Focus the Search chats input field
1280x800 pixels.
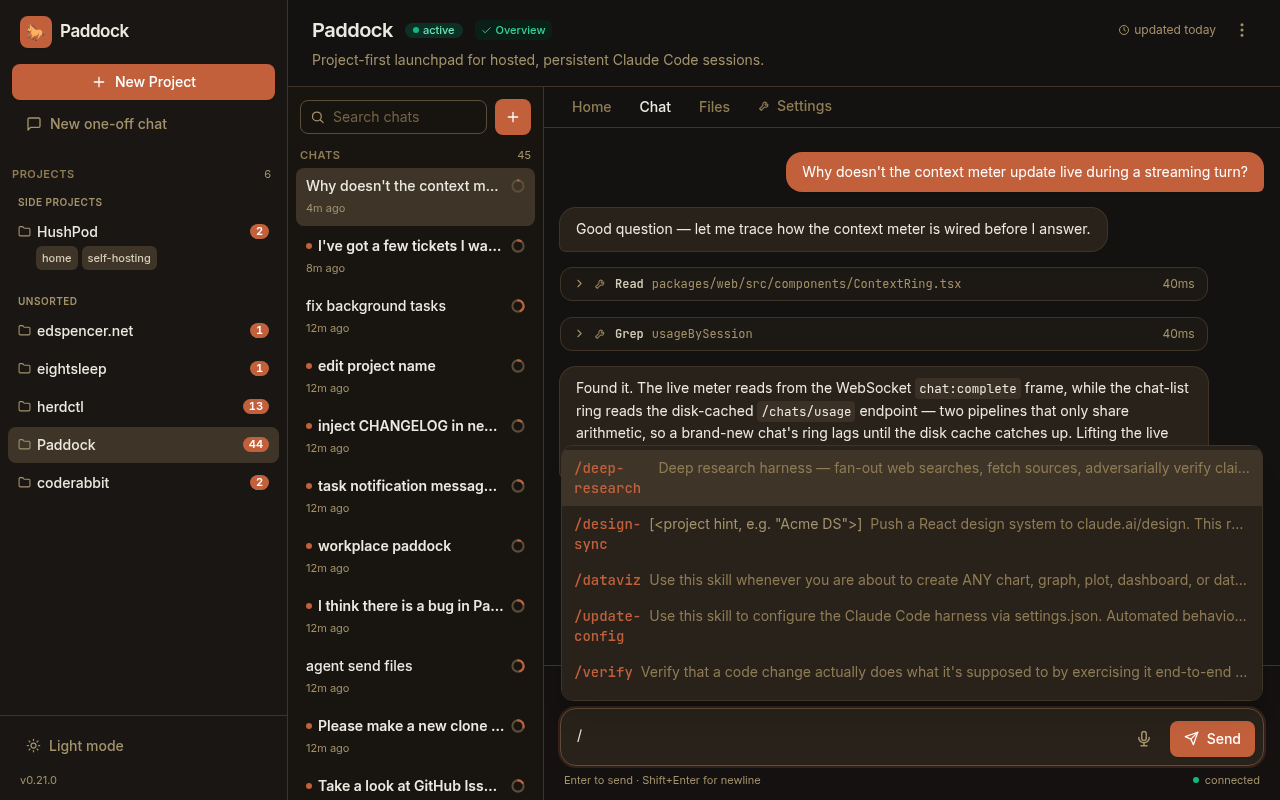point(393,117)
